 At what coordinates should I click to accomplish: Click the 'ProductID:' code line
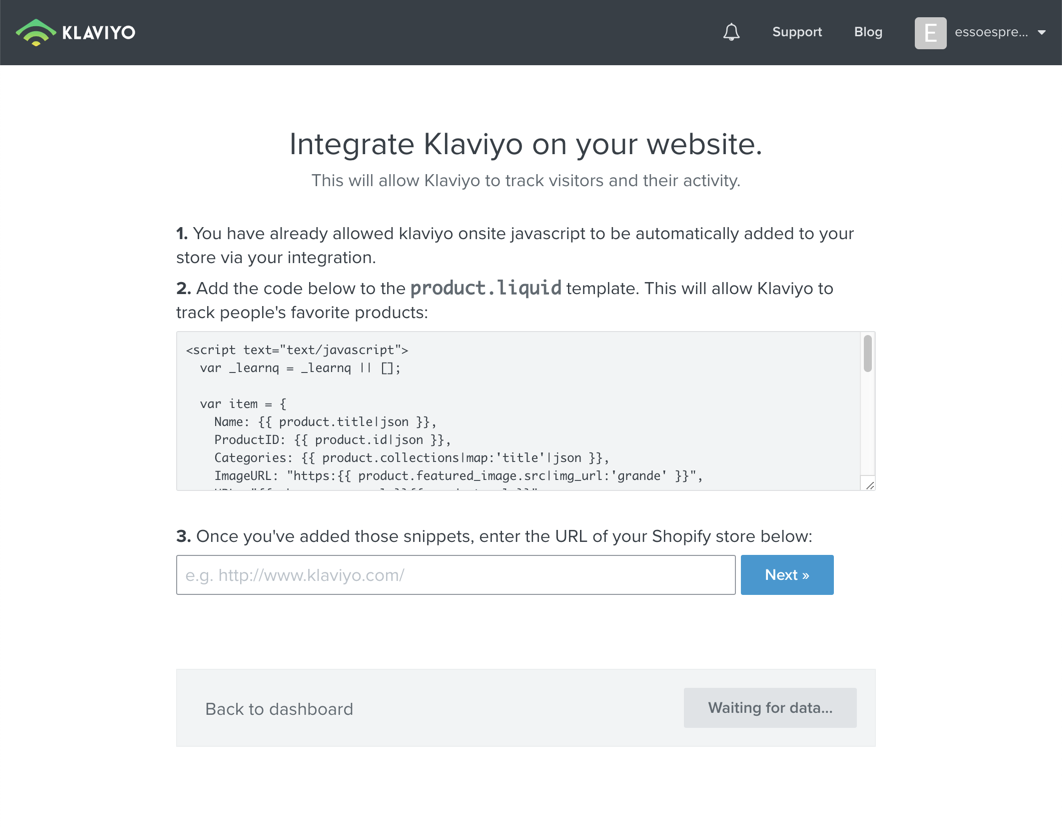[x=333, y=440]
